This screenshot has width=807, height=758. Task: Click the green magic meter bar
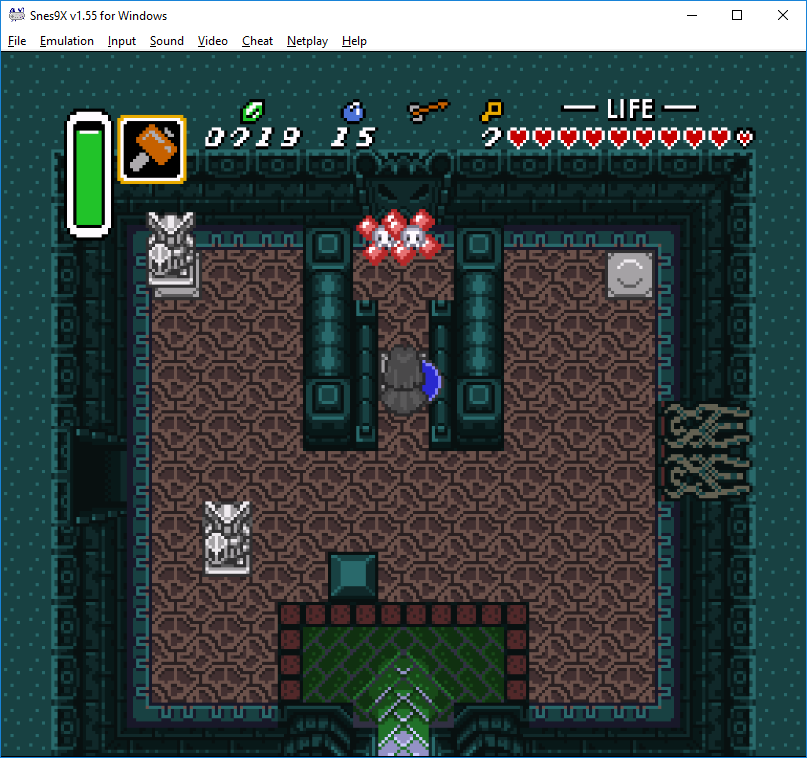90,176
